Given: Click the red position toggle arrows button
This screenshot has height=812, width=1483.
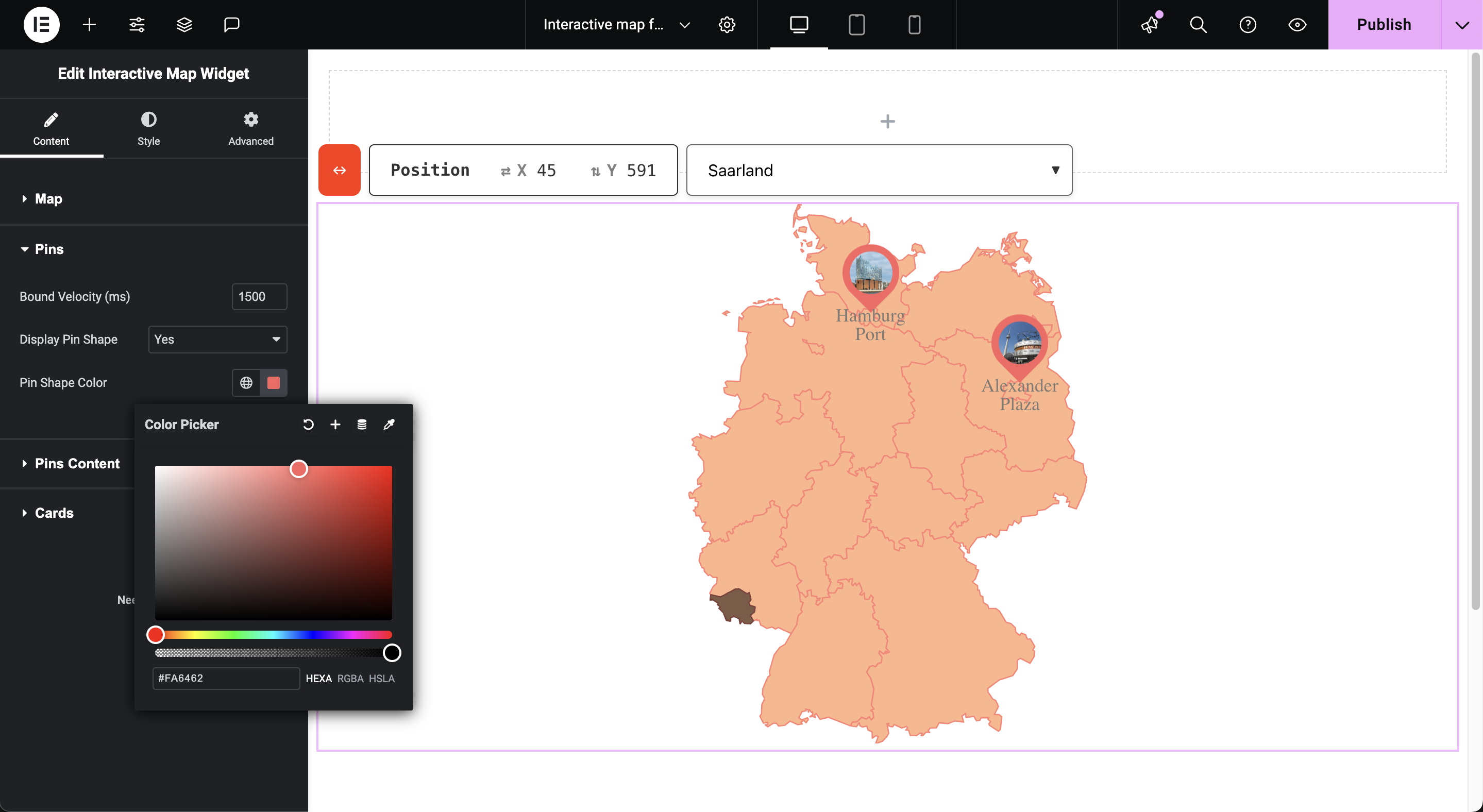Looking at the screenshot, I should click(x=340, y=170).
